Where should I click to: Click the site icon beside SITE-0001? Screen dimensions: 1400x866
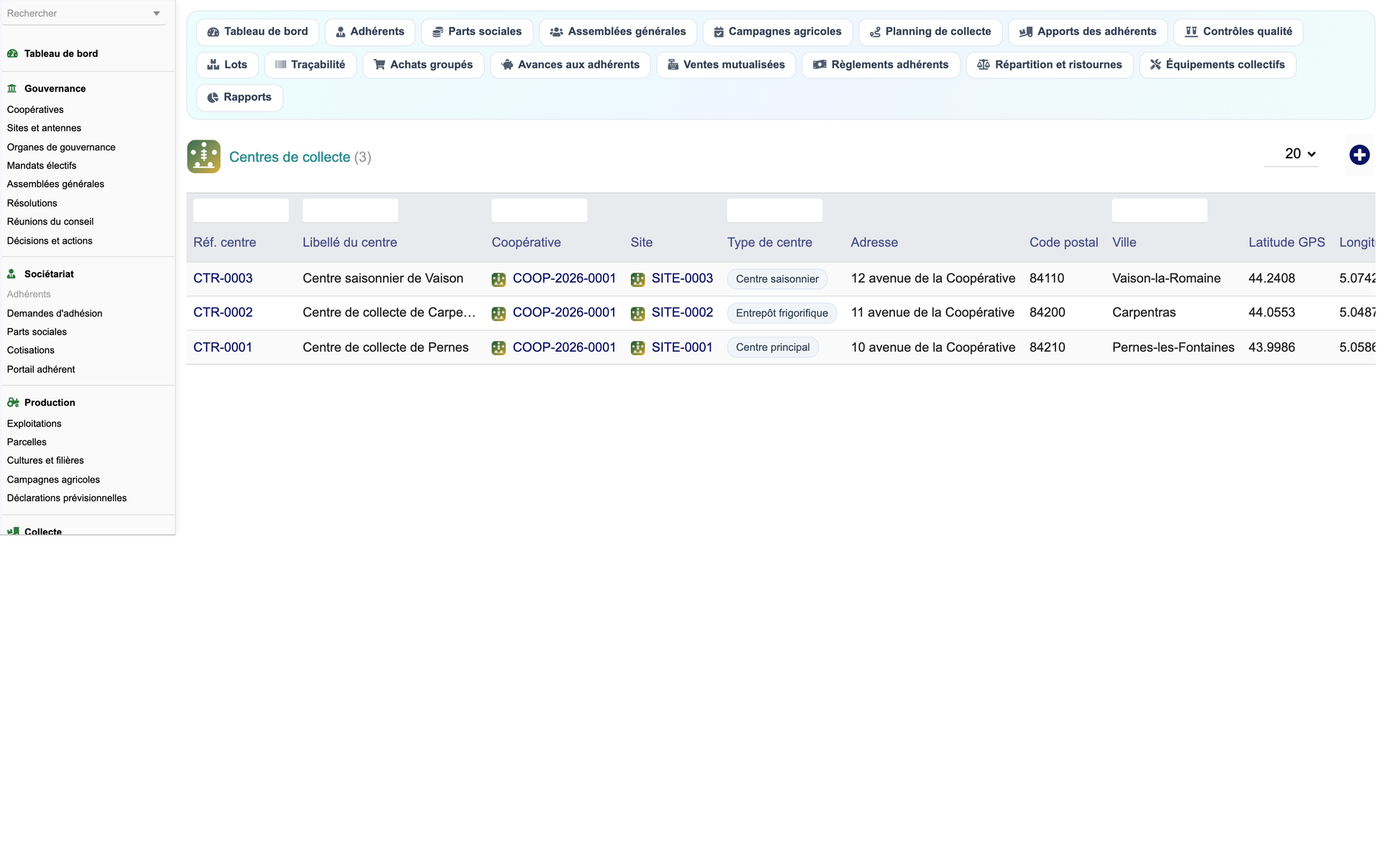pos(637,347)
